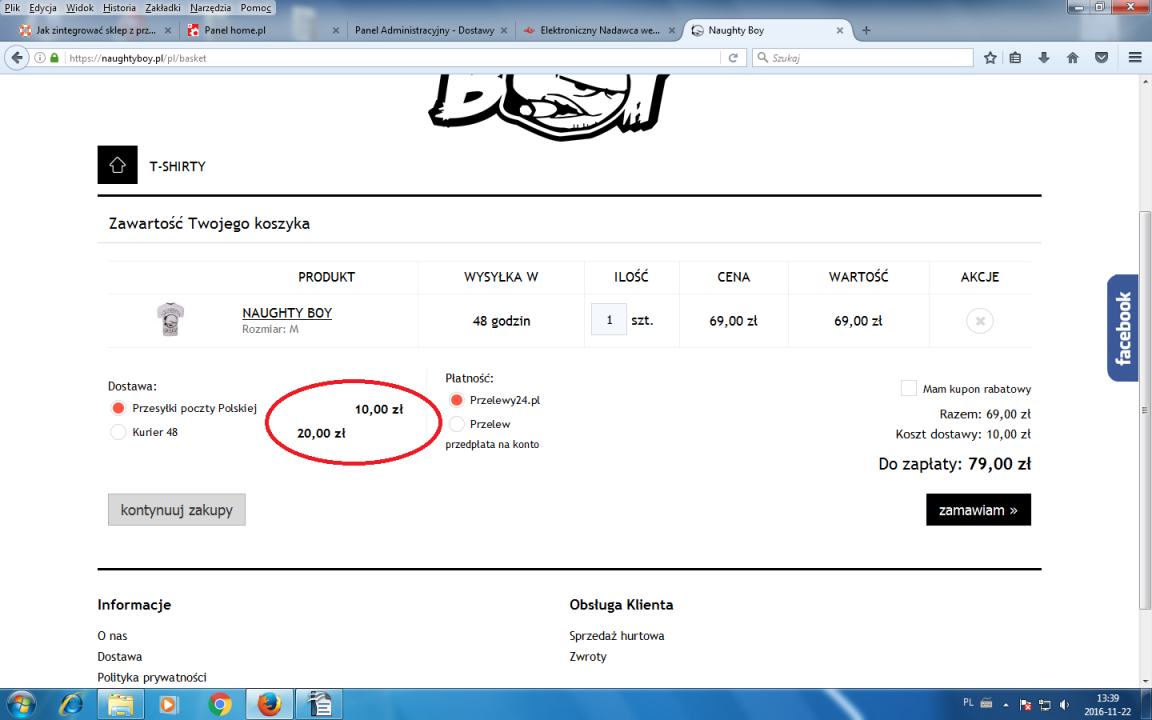Click the PL language indicator in tray
Screen dimensions: 1152x720
tap(968, 702)
